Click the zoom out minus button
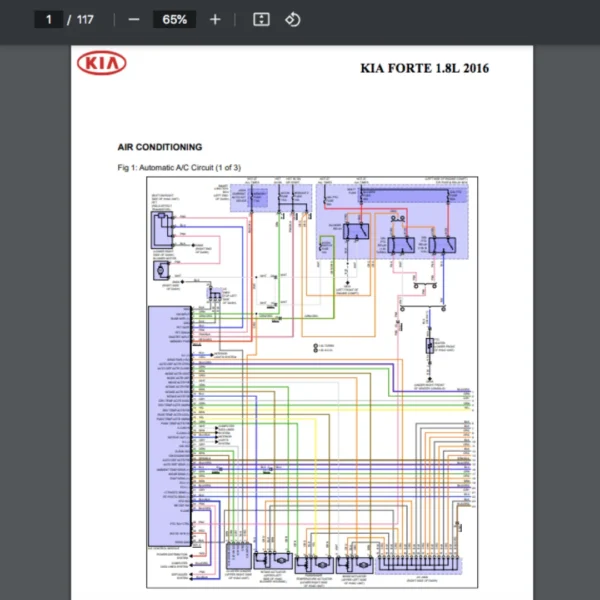The image size is (600, 600). 134,19
